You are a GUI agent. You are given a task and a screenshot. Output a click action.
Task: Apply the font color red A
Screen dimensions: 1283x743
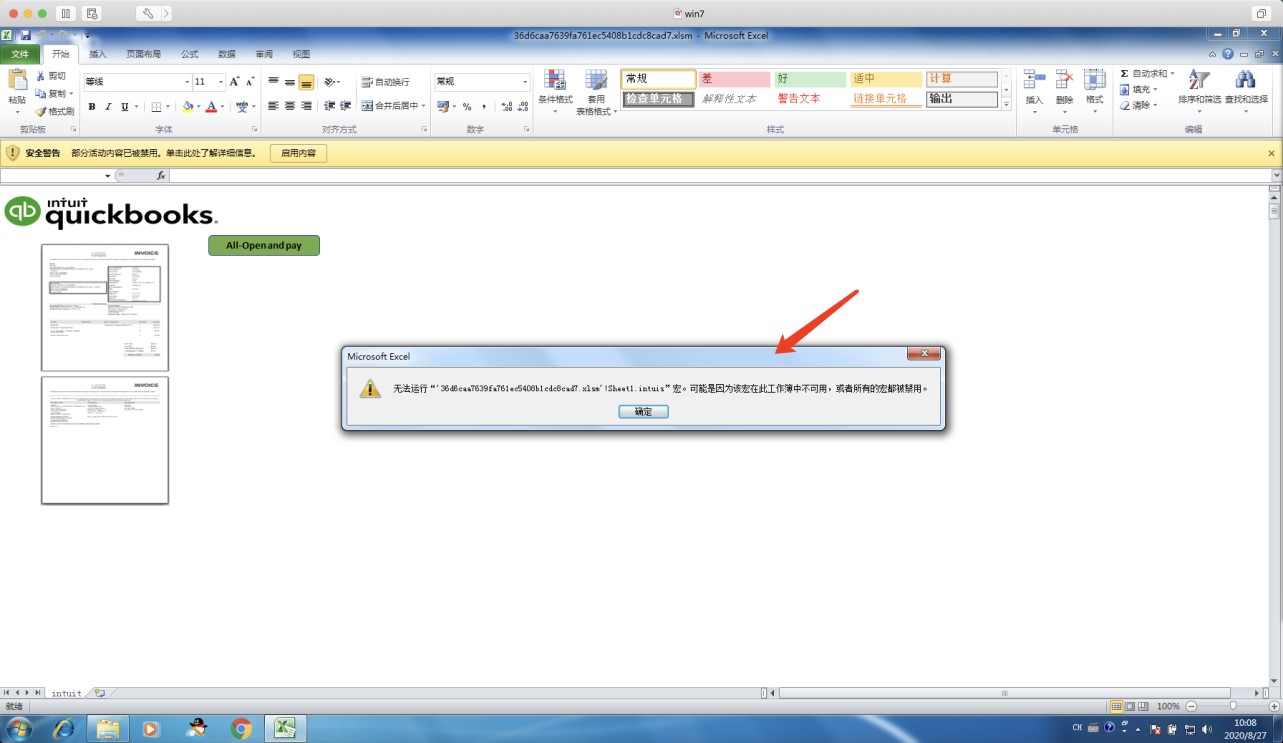(x=210, y=107)
